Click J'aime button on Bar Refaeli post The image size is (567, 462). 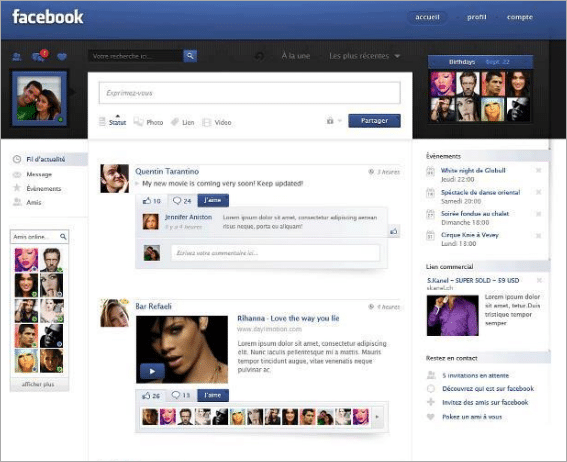[x=213, y=395]
